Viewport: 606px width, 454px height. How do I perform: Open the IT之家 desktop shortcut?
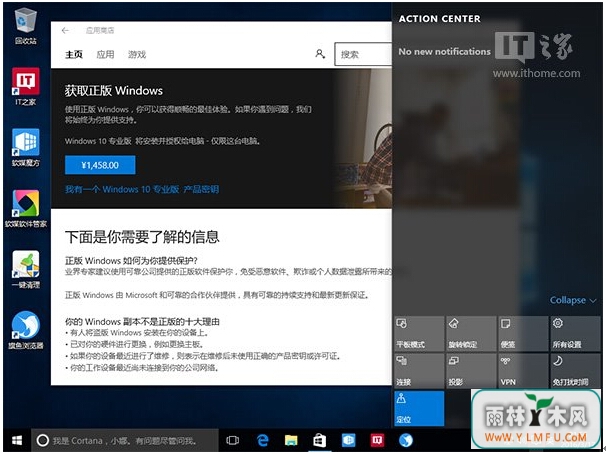(x=26, y=86)
